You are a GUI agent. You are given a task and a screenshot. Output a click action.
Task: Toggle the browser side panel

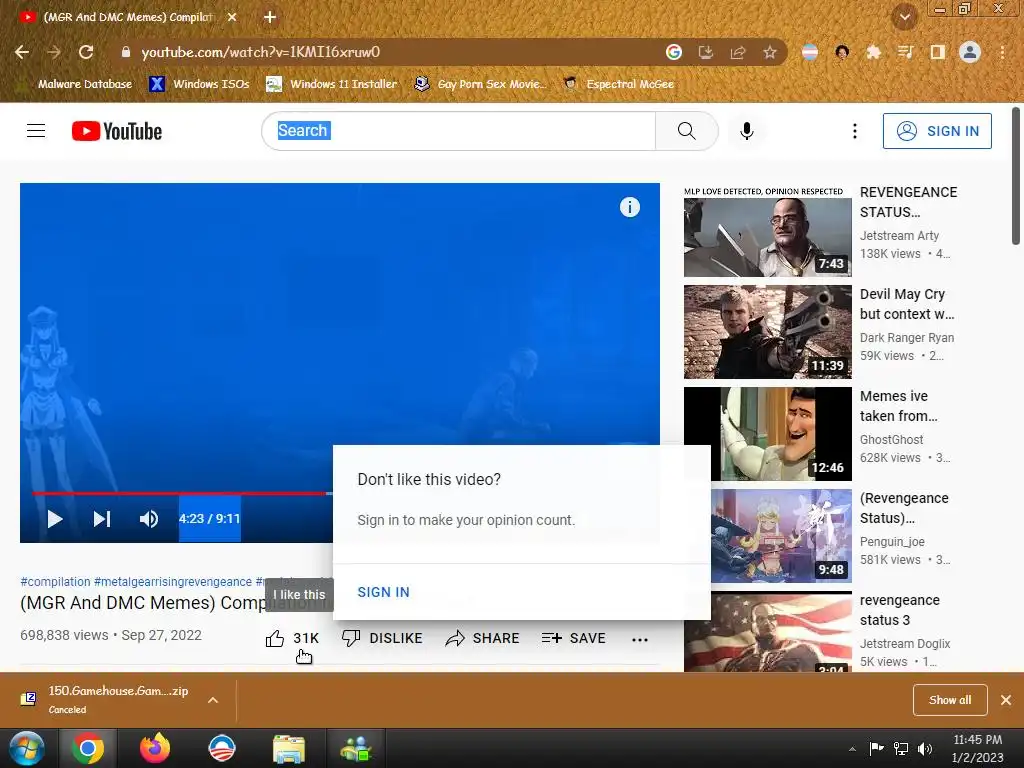pos(938,52)
